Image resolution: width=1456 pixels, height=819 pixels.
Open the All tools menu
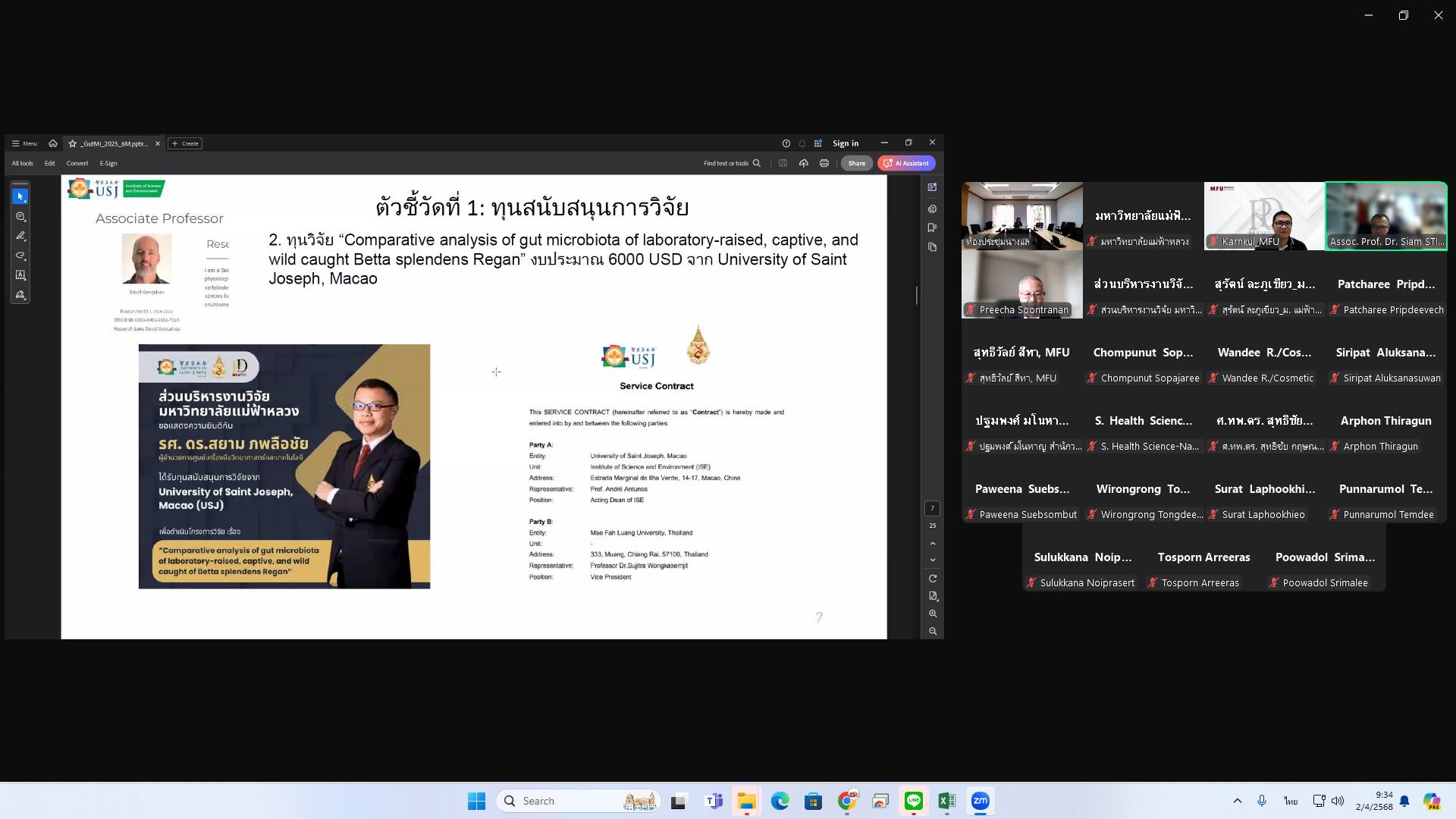[22, 163]
